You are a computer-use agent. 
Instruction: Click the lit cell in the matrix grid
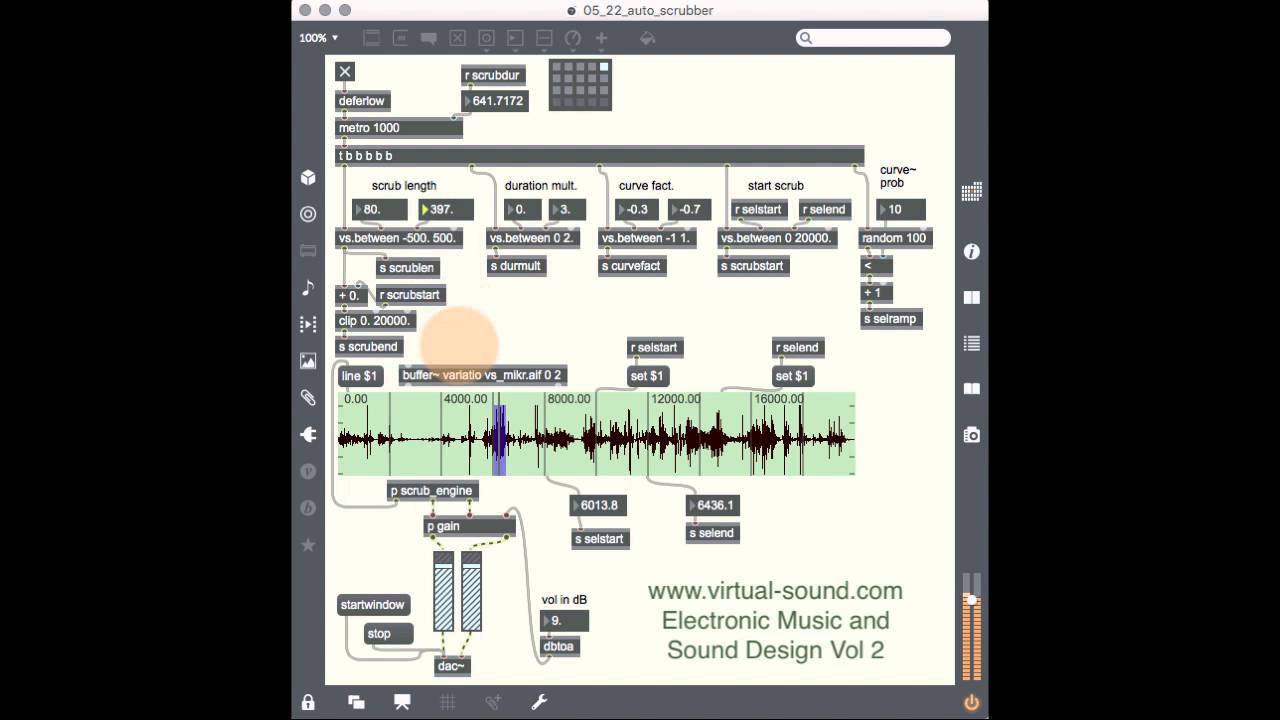pyautogui.click(x=604, y=67)
